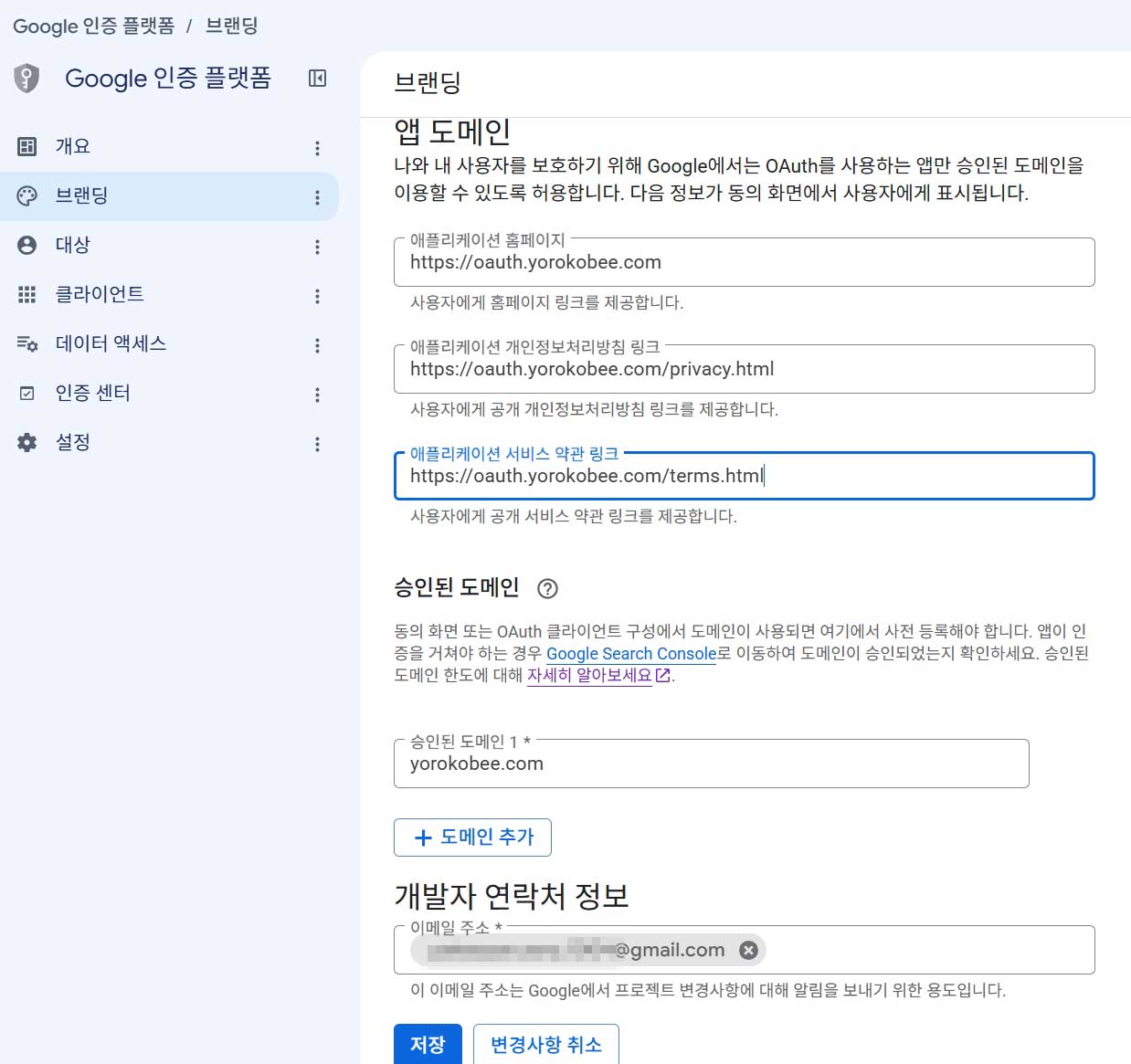Click into the 개인정보처리방침 링크 field

coord(745,369)
